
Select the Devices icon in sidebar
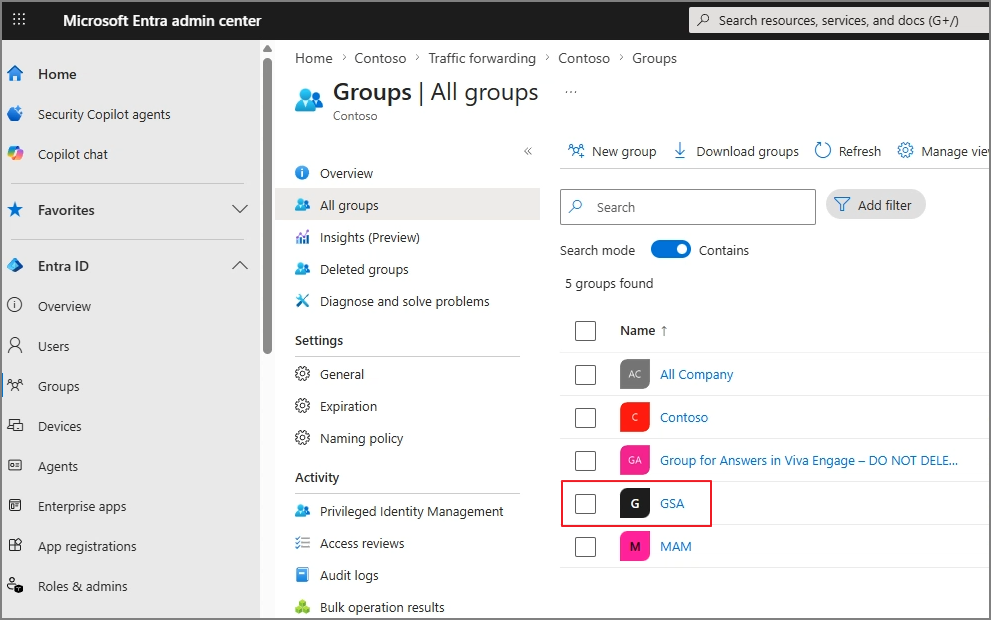15,425
